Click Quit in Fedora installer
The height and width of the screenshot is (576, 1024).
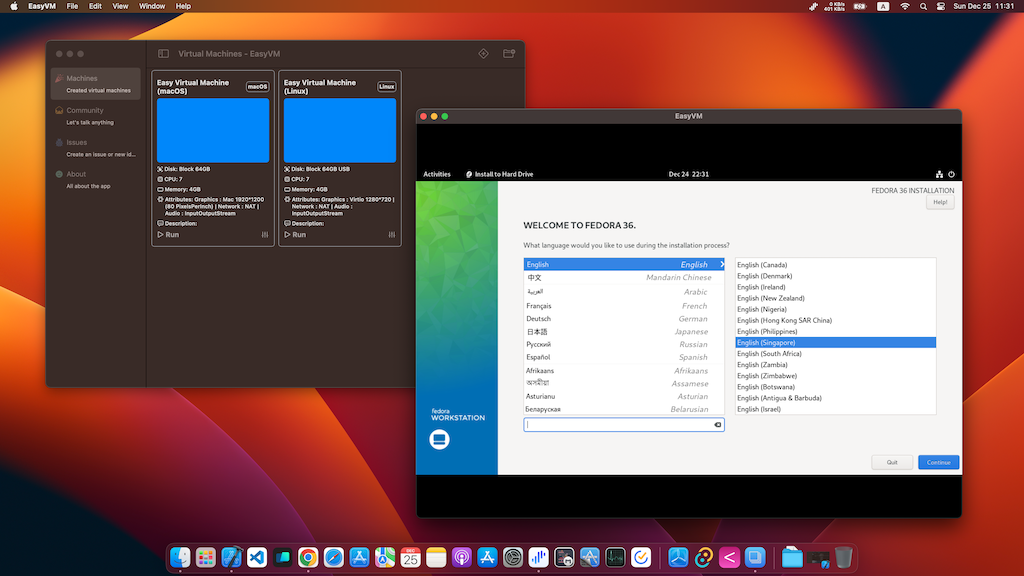(891, 462)
